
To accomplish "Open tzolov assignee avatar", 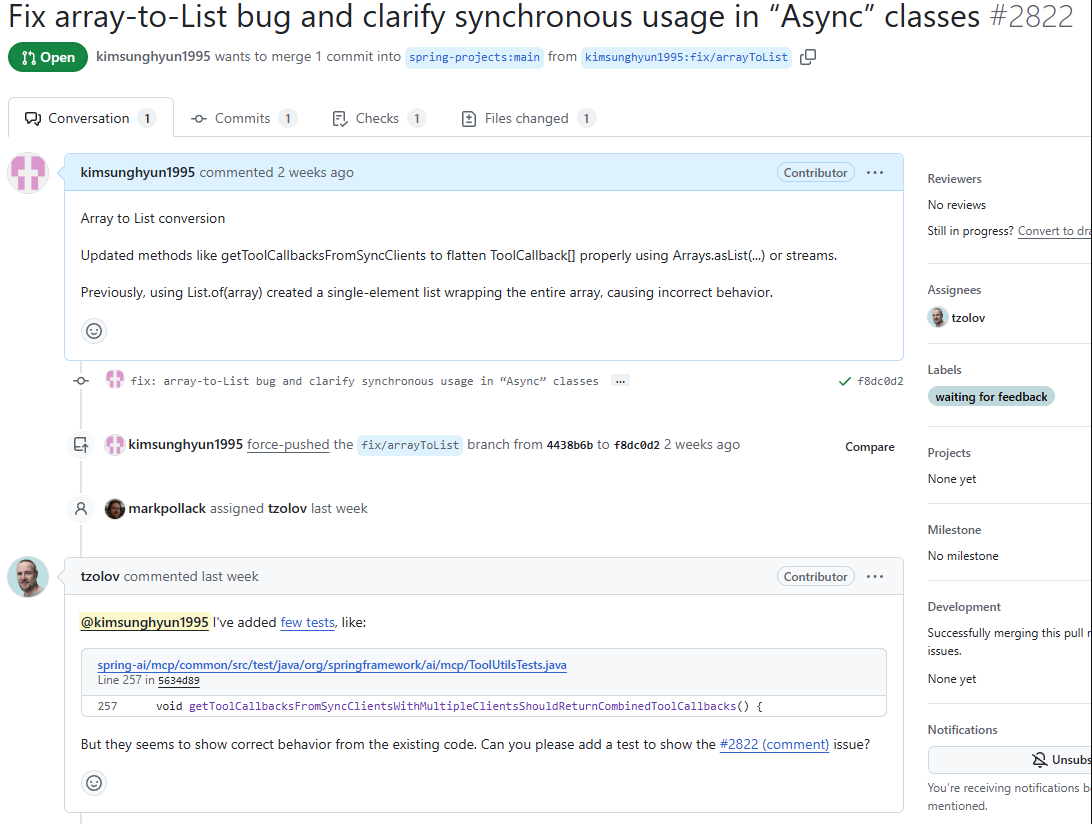I will 938,317.
